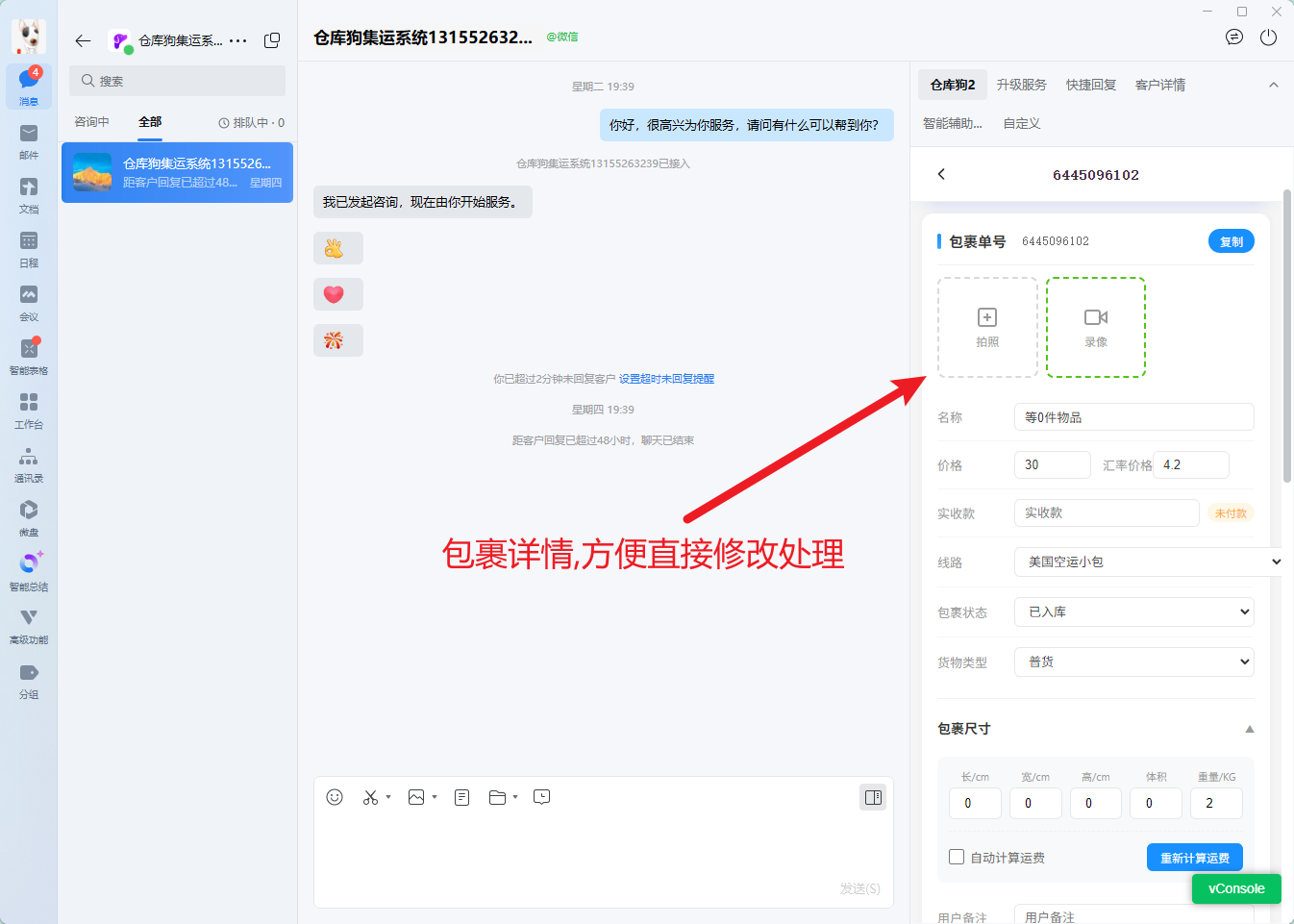This screenshot has height=924, width=1294.
Task: Toggle the side panel icon in message toolbar
Action: point(873,797)
